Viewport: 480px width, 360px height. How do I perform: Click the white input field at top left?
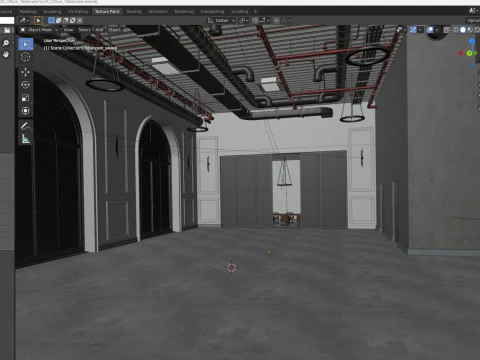tap(7, 21)
